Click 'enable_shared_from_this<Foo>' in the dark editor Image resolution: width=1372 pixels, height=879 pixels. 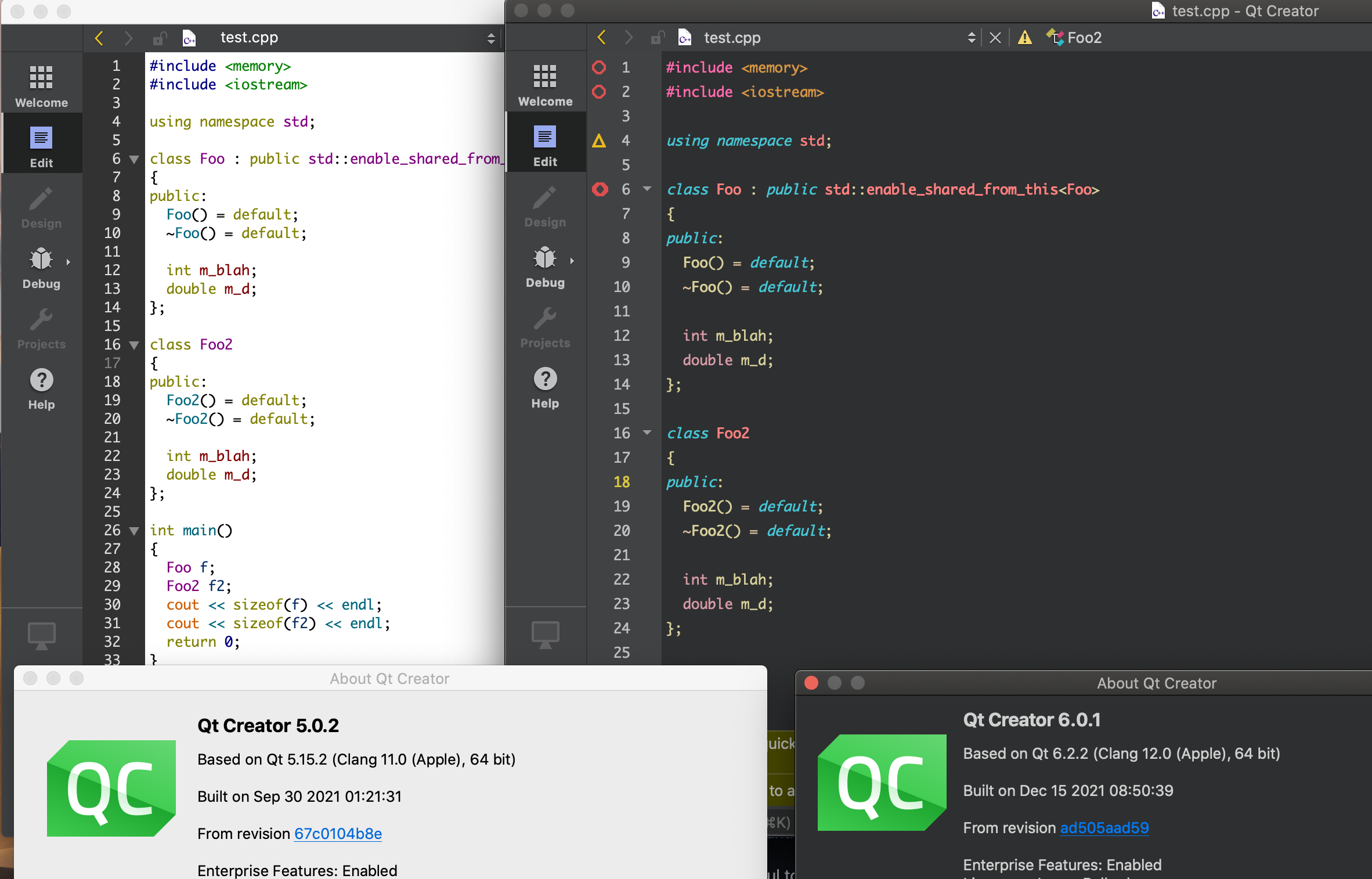[x=983, y=189]
